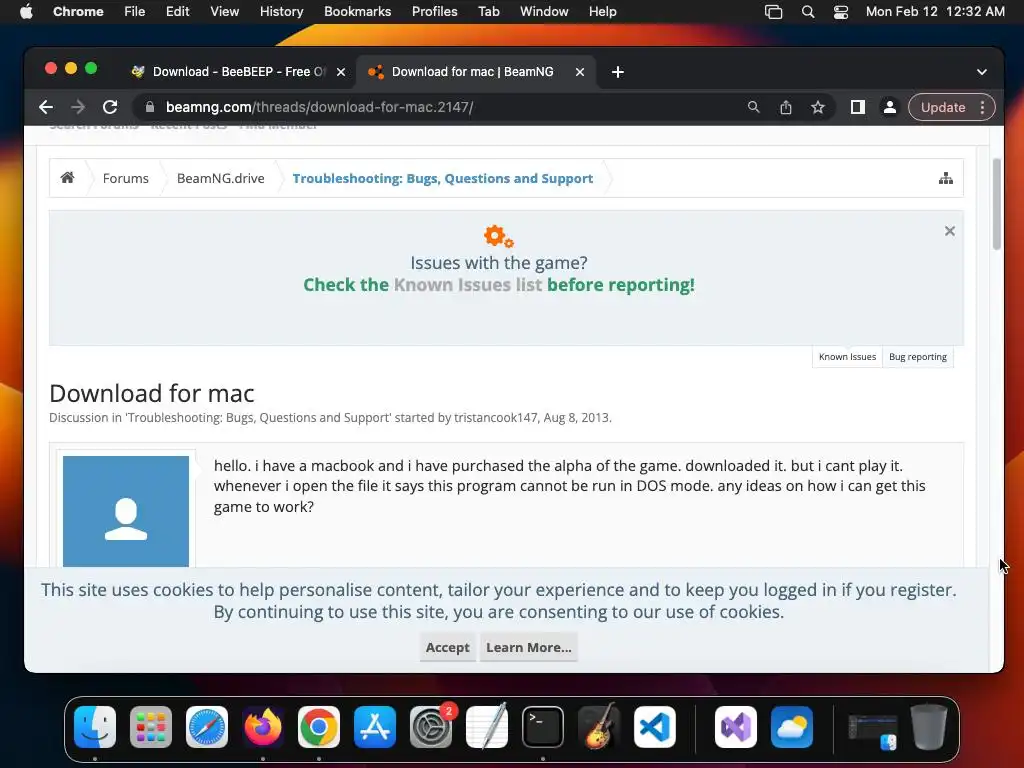Open the Profiles menu
Screen dimensions: 1024x768
point(434,12)
